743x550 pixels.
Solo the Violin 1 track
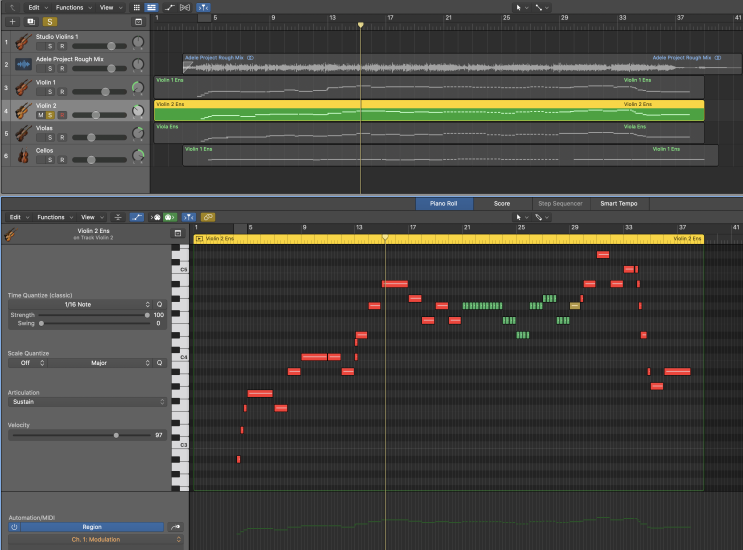click(x=50, y=92)
